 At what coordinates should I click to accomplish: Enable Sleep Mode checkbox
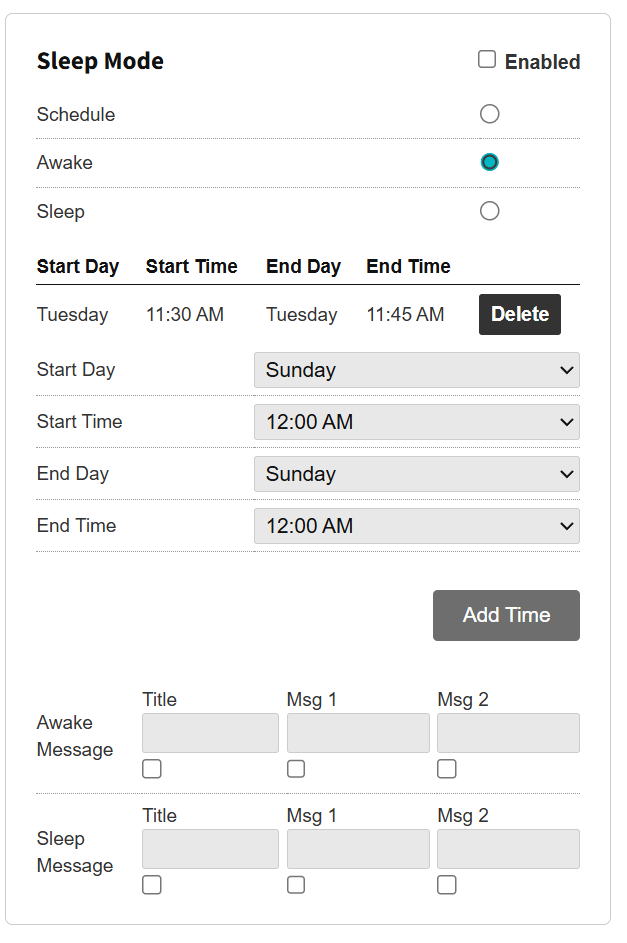(487, 60)
